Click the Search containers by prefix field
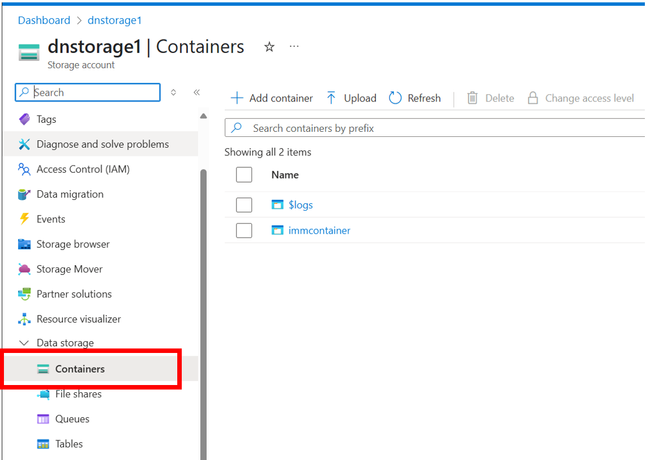Viewport: 646px width, 460px height. [x=435, y=128]
